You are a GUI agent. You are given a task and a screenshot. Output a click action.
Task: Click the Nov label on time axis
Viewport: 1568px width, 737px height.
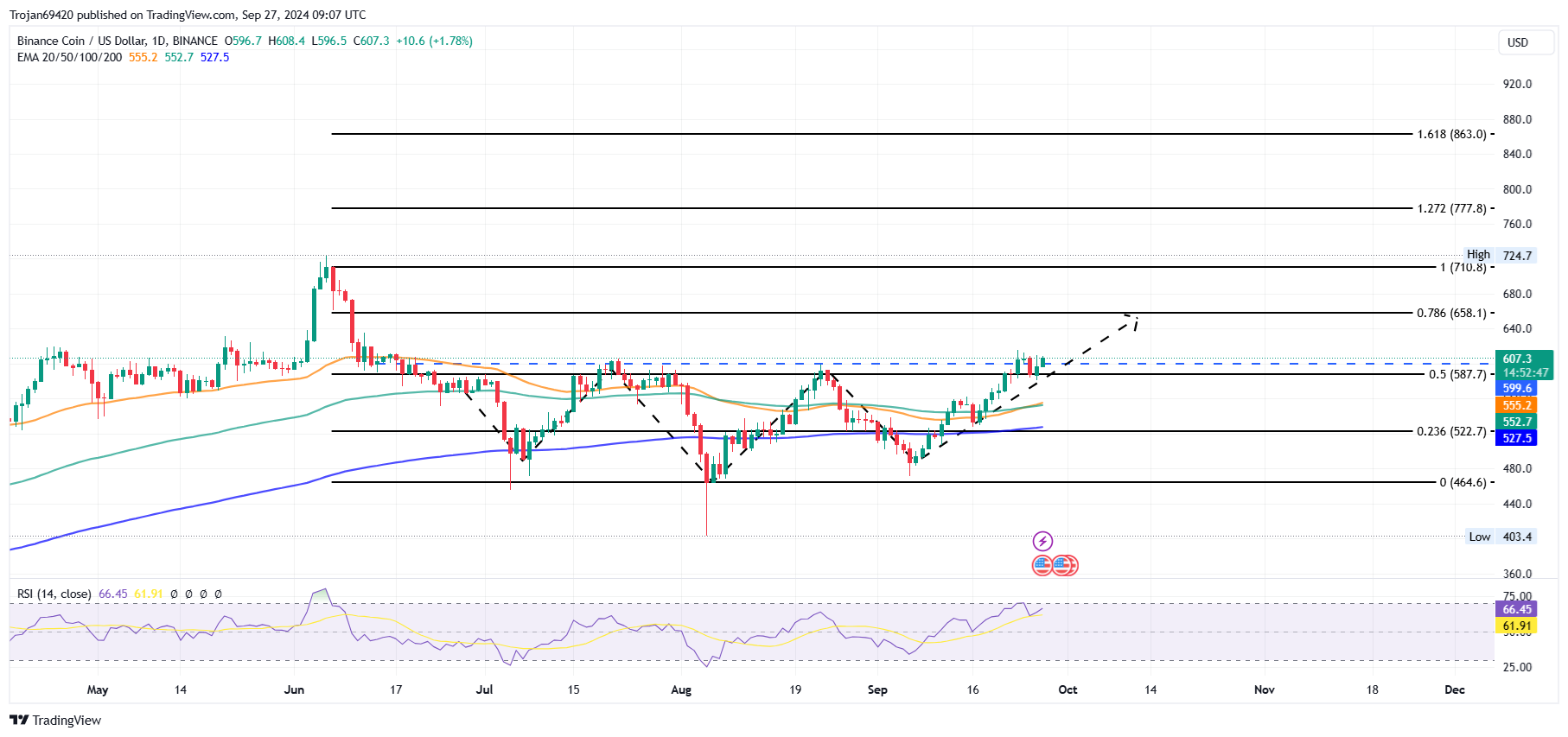pos(1265,689)
